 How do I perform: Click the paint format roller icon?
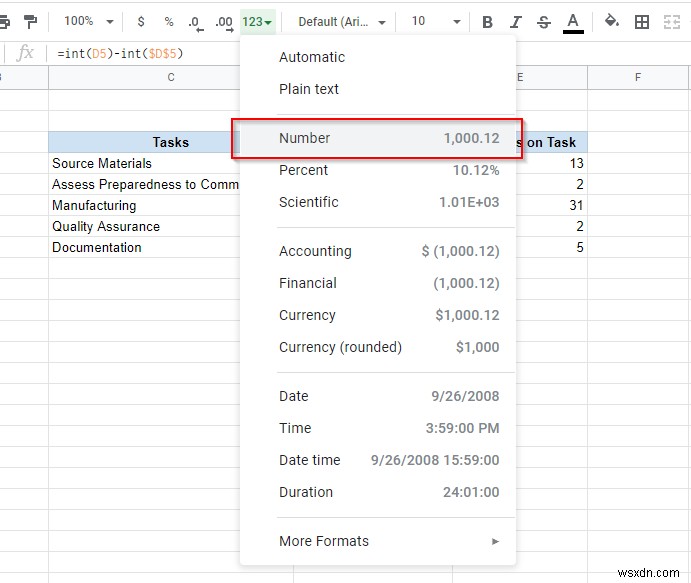point(30,21)
